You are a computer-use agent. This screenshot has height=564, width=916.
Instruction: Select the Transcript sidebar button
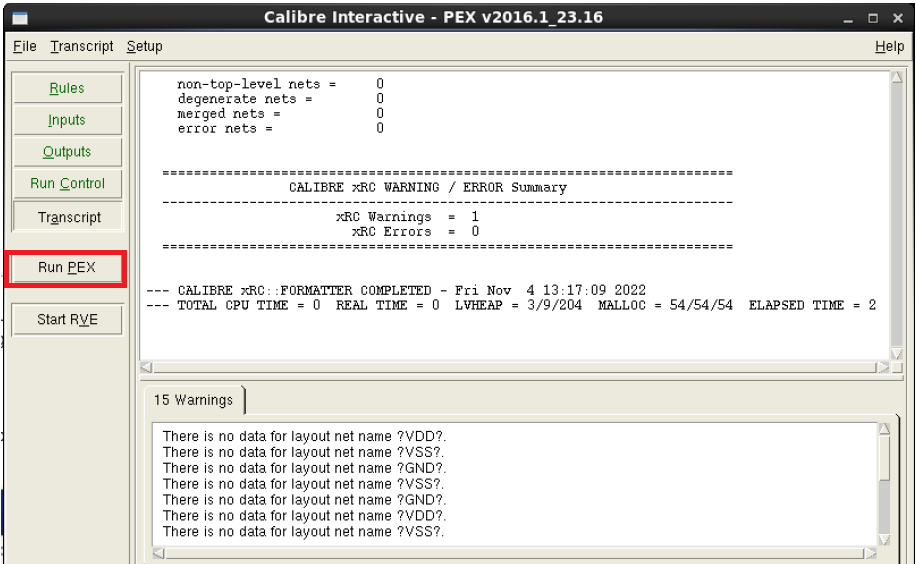pos(67,217)
